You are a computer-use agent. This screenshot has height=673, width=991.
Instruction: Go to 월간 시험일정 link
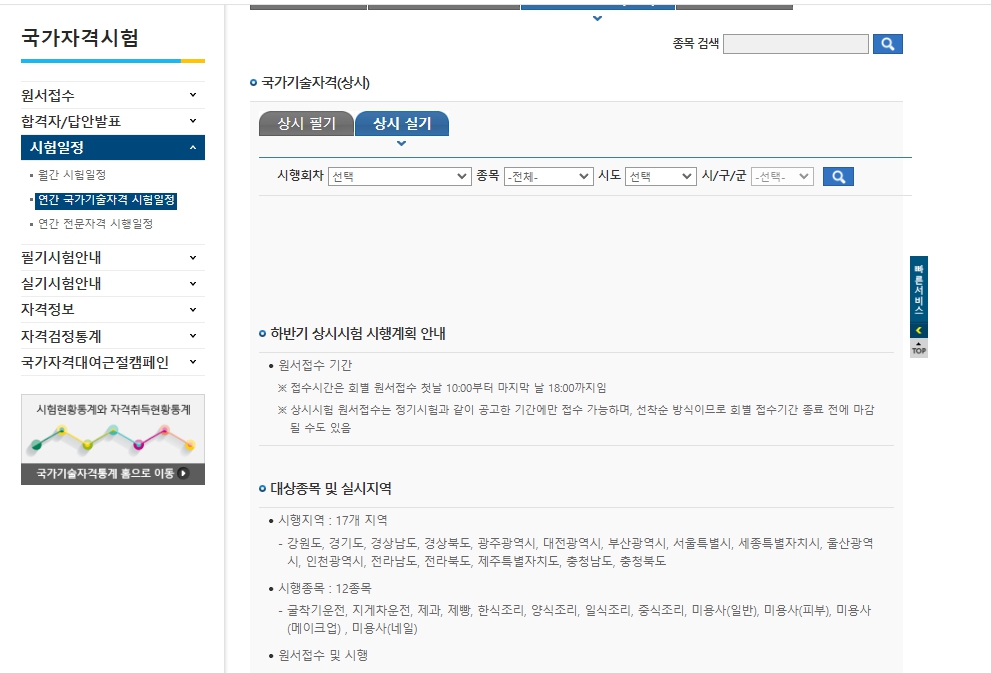(71, 174)
